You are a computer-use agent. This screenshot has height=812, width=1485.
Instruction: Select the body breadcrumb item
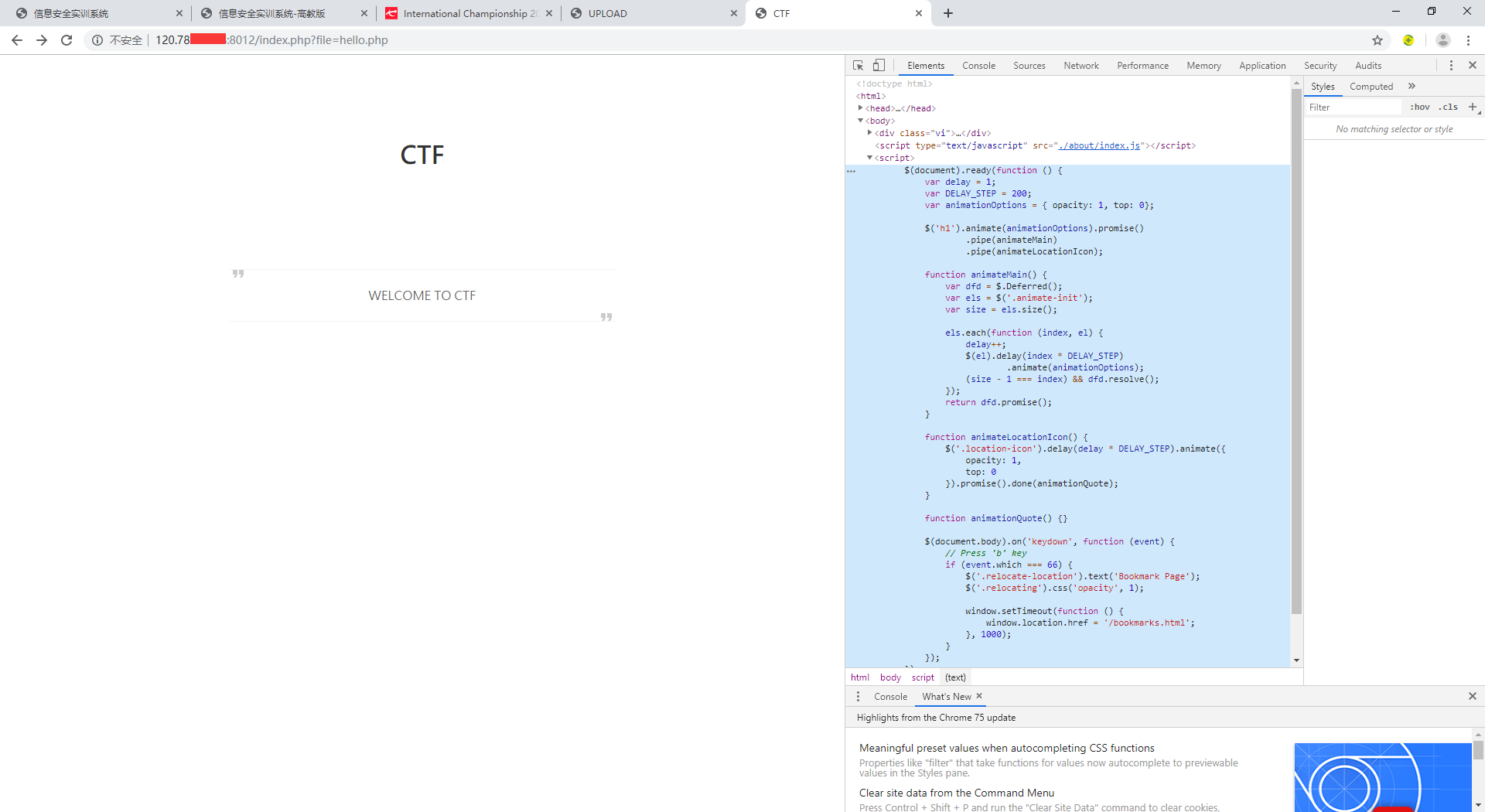(890, 677)
